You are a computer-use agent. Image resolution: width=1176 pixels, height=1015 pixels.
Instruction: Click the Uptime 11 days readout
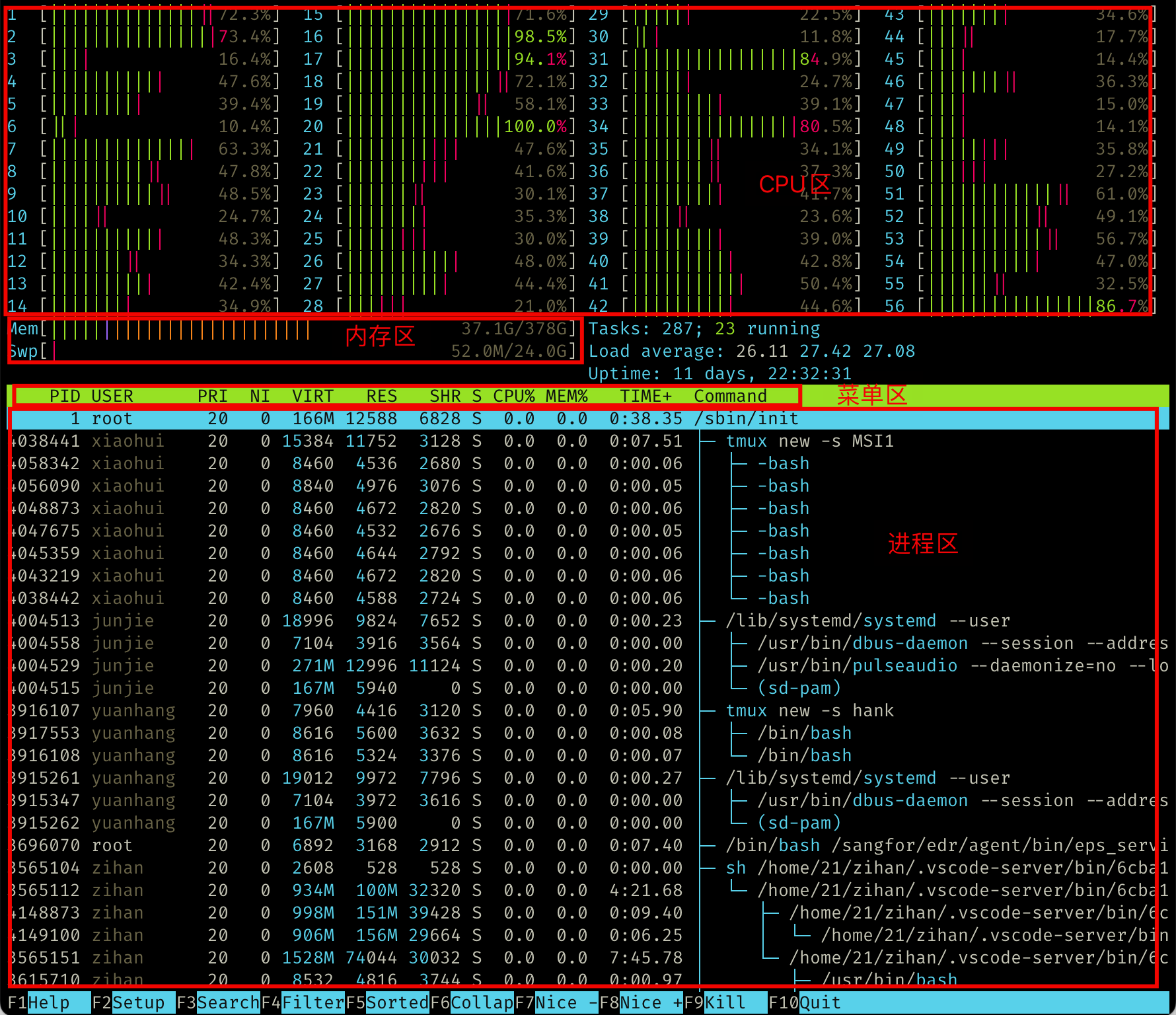coord(720,373)
